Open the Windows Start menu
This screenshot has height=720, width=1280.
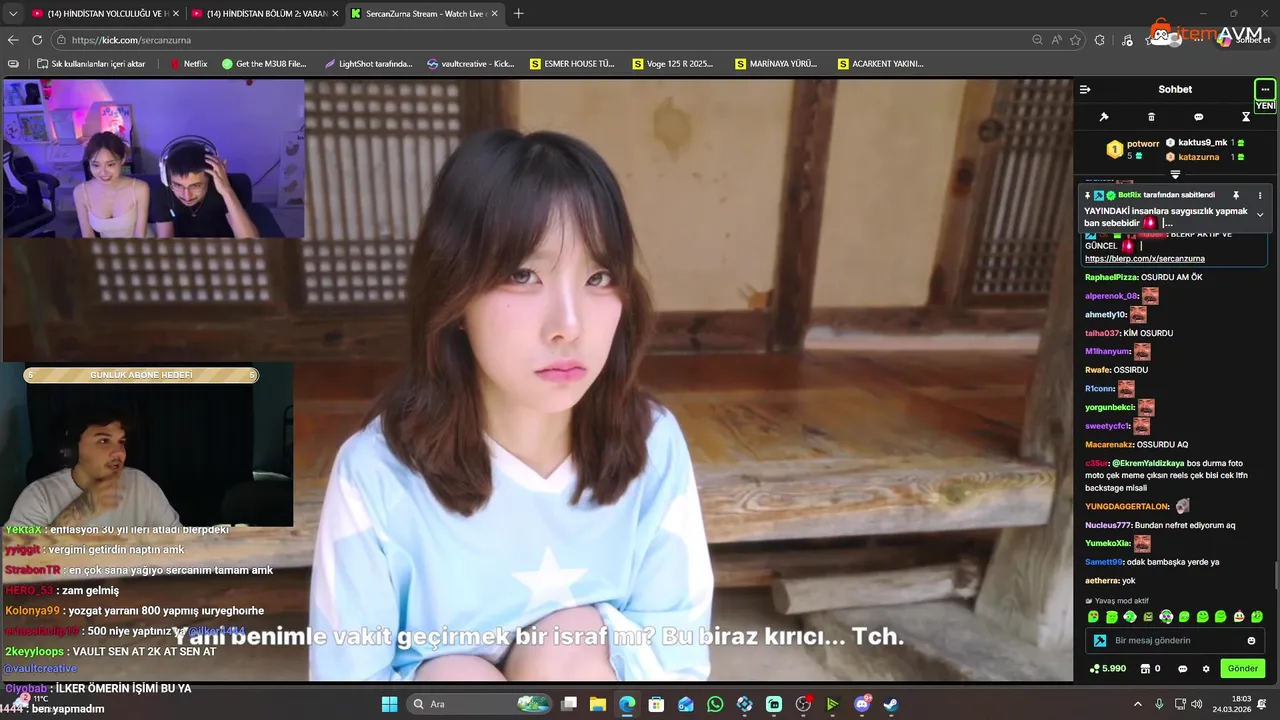click(x=389, y=704)
